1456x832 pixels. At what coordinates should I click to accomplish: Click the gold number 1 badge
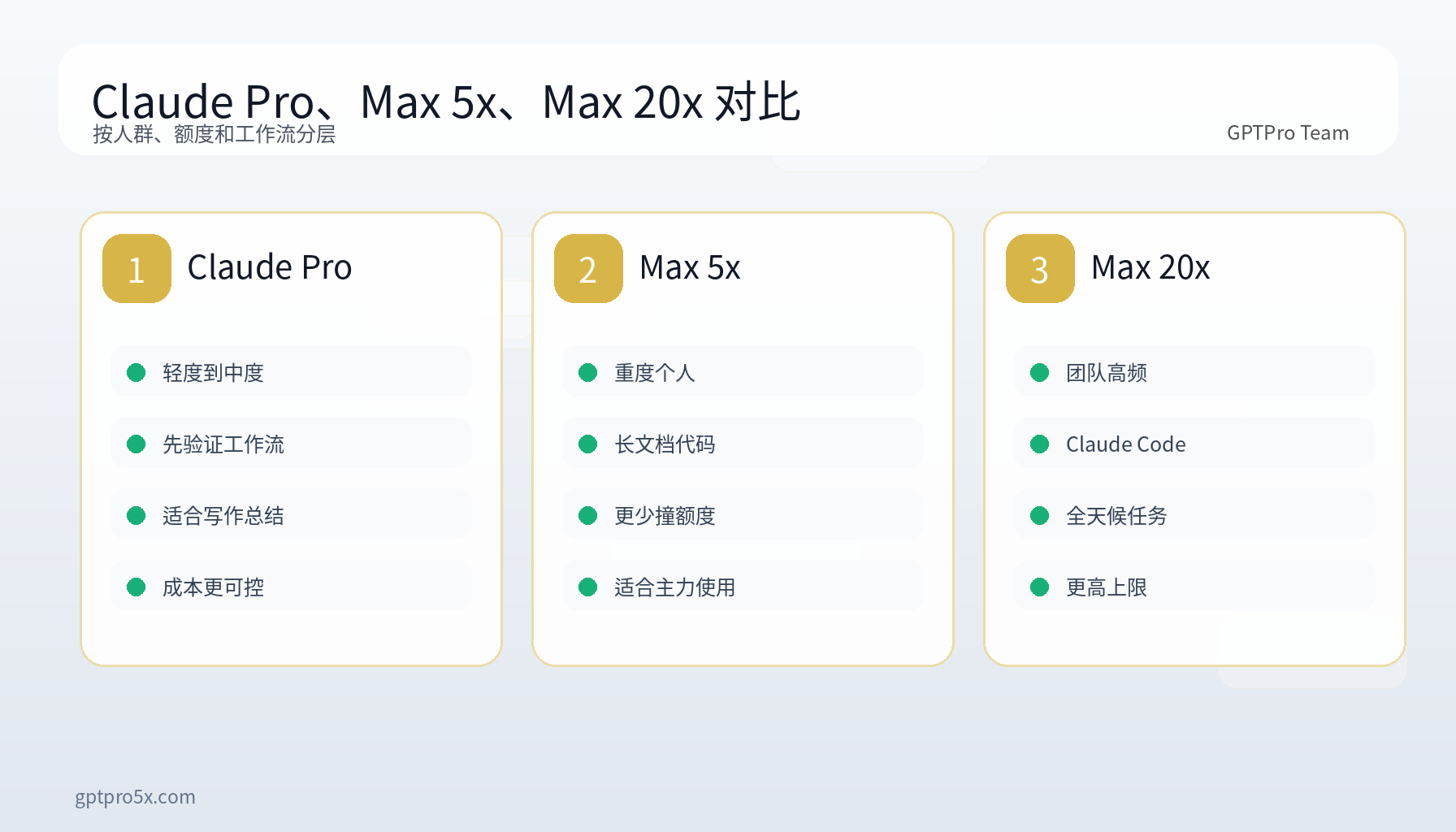pos(136,269)
